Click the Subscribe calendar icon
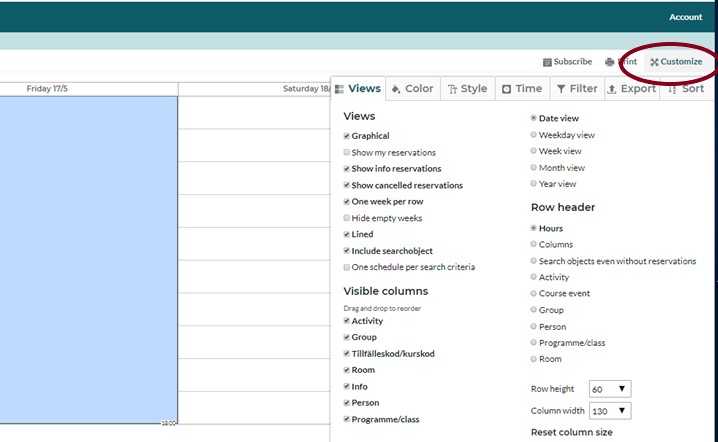The image size is (718, 442). click(x=547, y=62)
